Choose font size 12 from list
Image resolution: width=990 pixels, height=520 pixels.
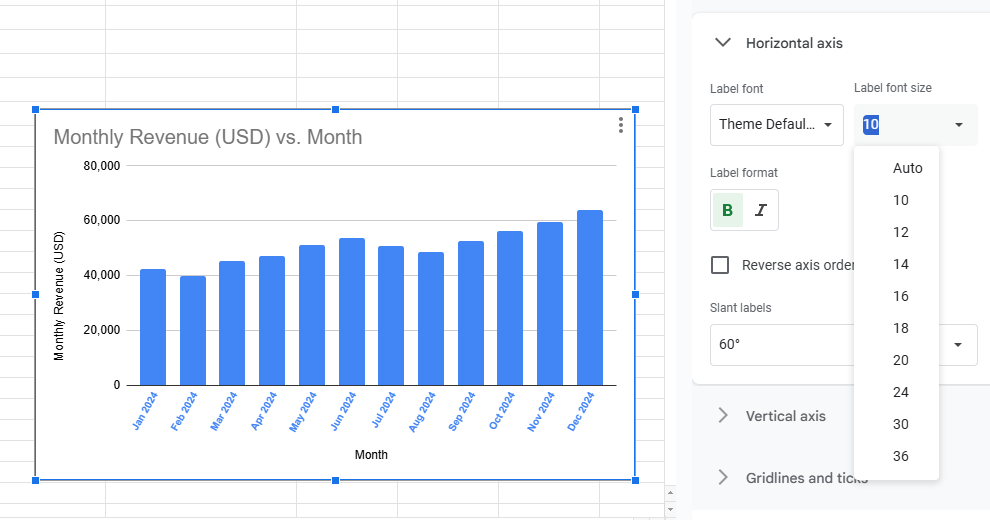(901, 232)
